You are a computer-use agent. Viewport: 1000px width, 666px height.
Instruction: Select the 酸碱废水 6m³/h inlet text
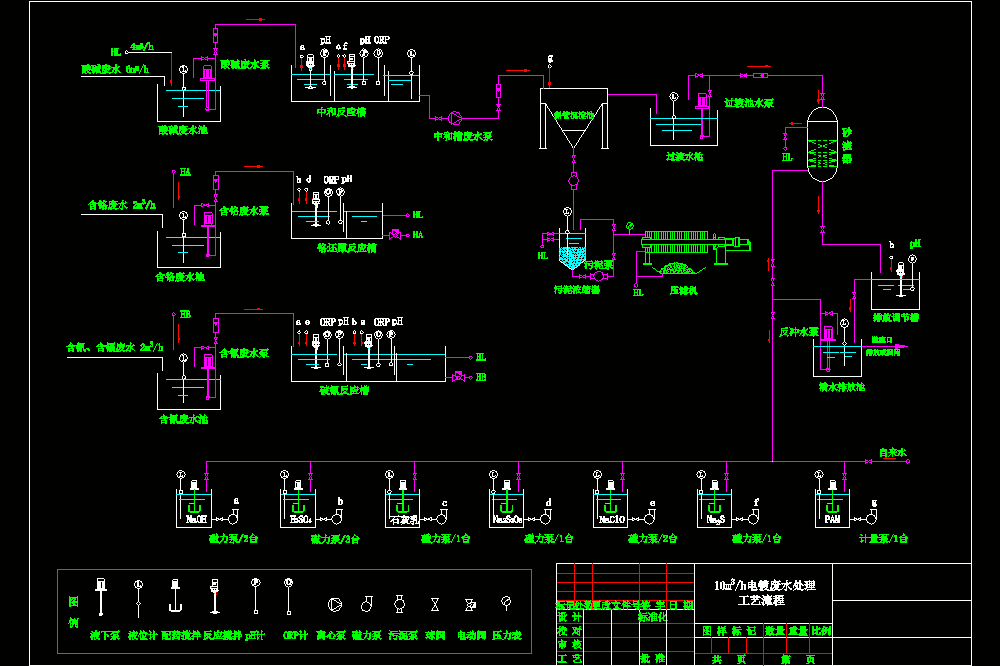coord(115,69)
